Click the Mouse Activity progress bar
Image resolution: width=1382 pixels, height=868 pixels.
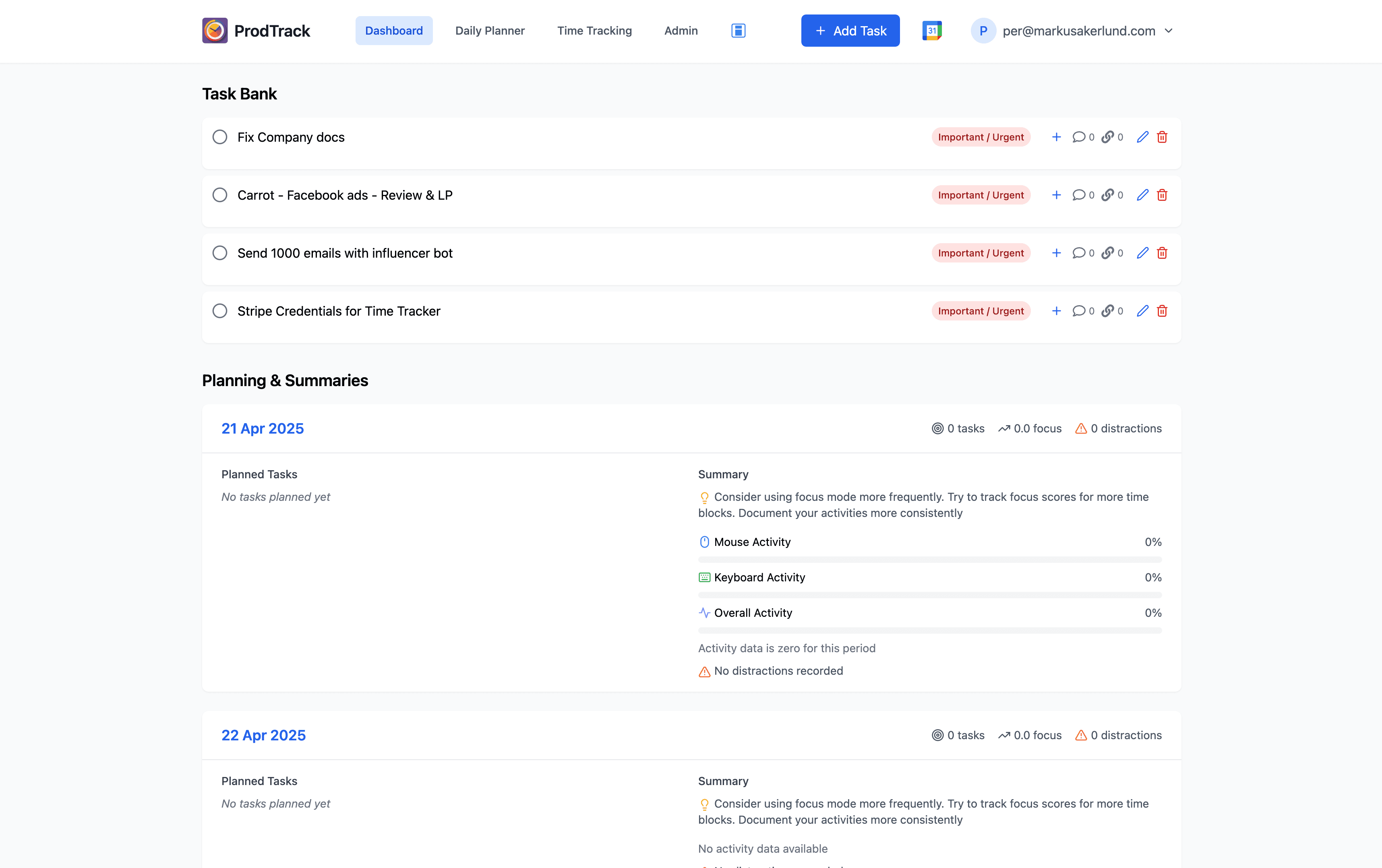929,559
